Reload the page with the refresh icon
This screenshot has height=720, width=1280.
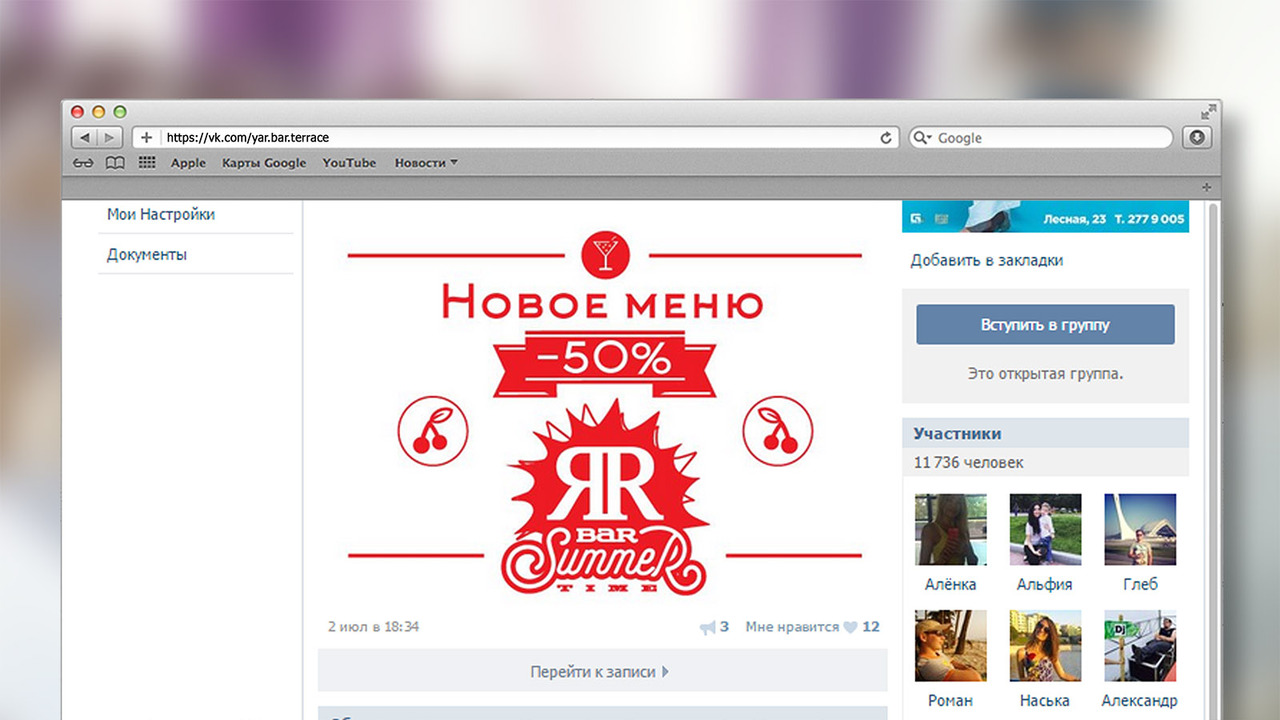(885, 138)
